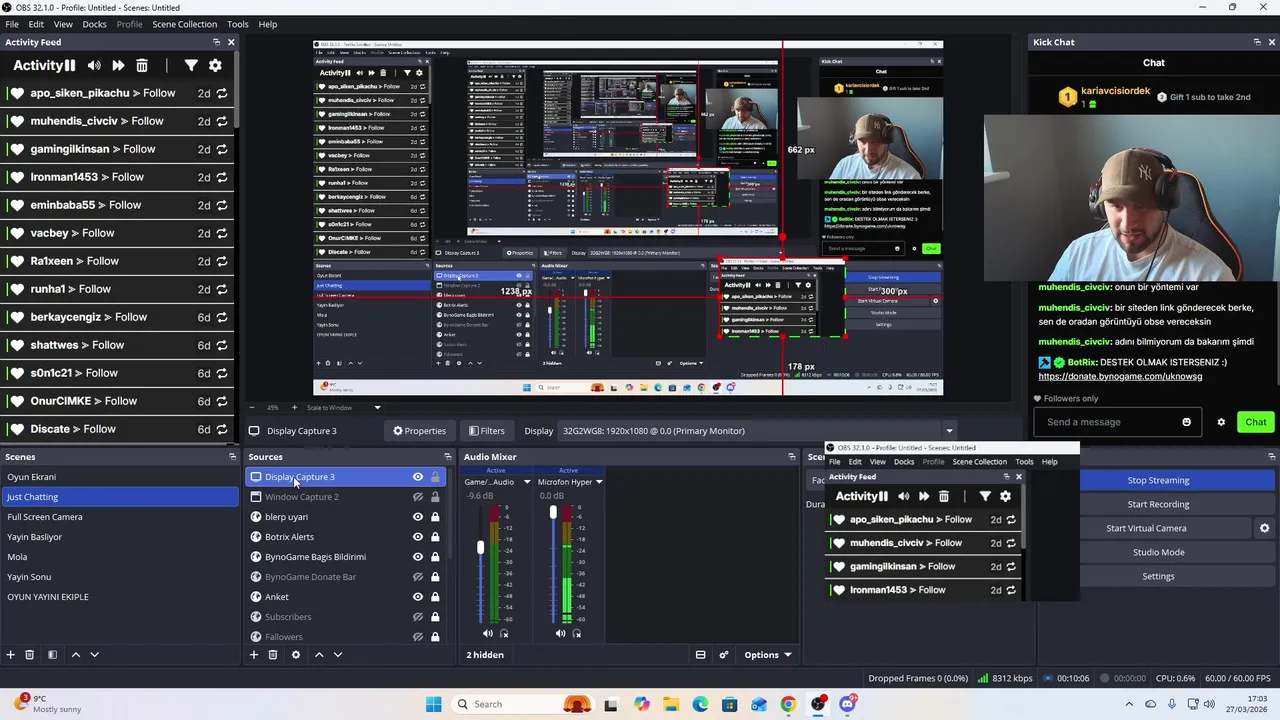This screenshot has width=1280, height=720.
Task: Adjust the Game Audio volume fader
Action: click(x=480, y=547)
